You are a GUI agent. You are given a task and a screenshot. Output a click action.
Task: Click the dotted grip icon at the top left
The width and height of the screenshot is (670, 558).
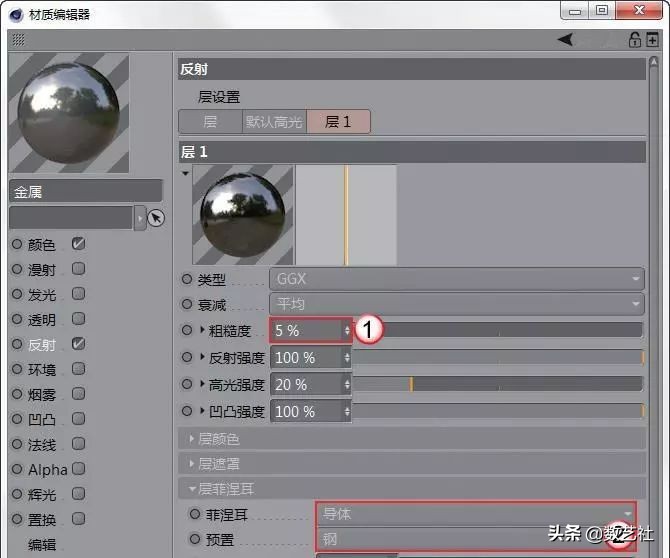[18, 40]
